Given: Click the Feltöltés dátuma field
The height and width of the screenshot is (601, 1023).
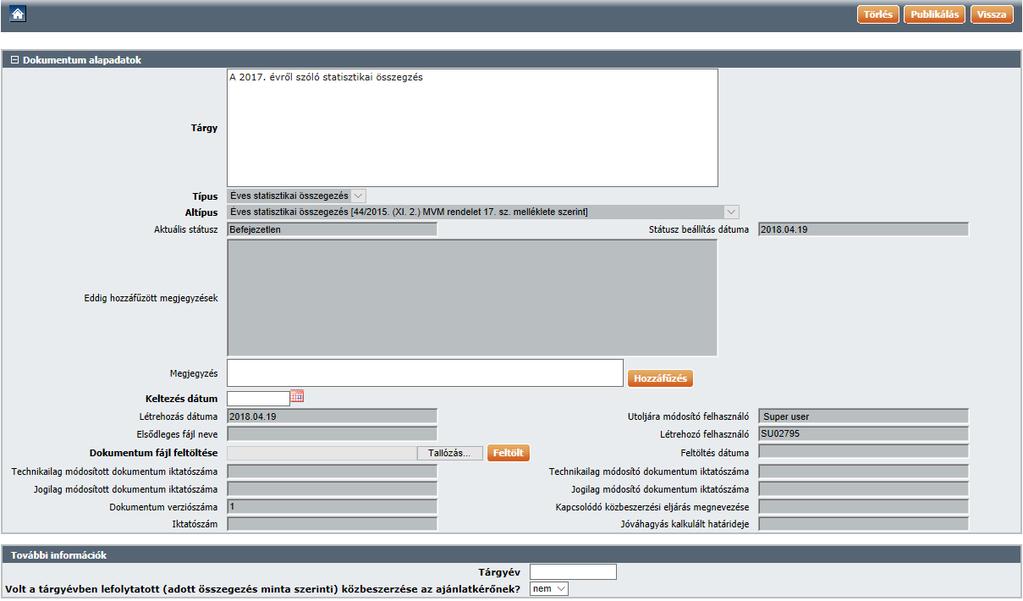Looking at the screenshot, I should (863, 452).
